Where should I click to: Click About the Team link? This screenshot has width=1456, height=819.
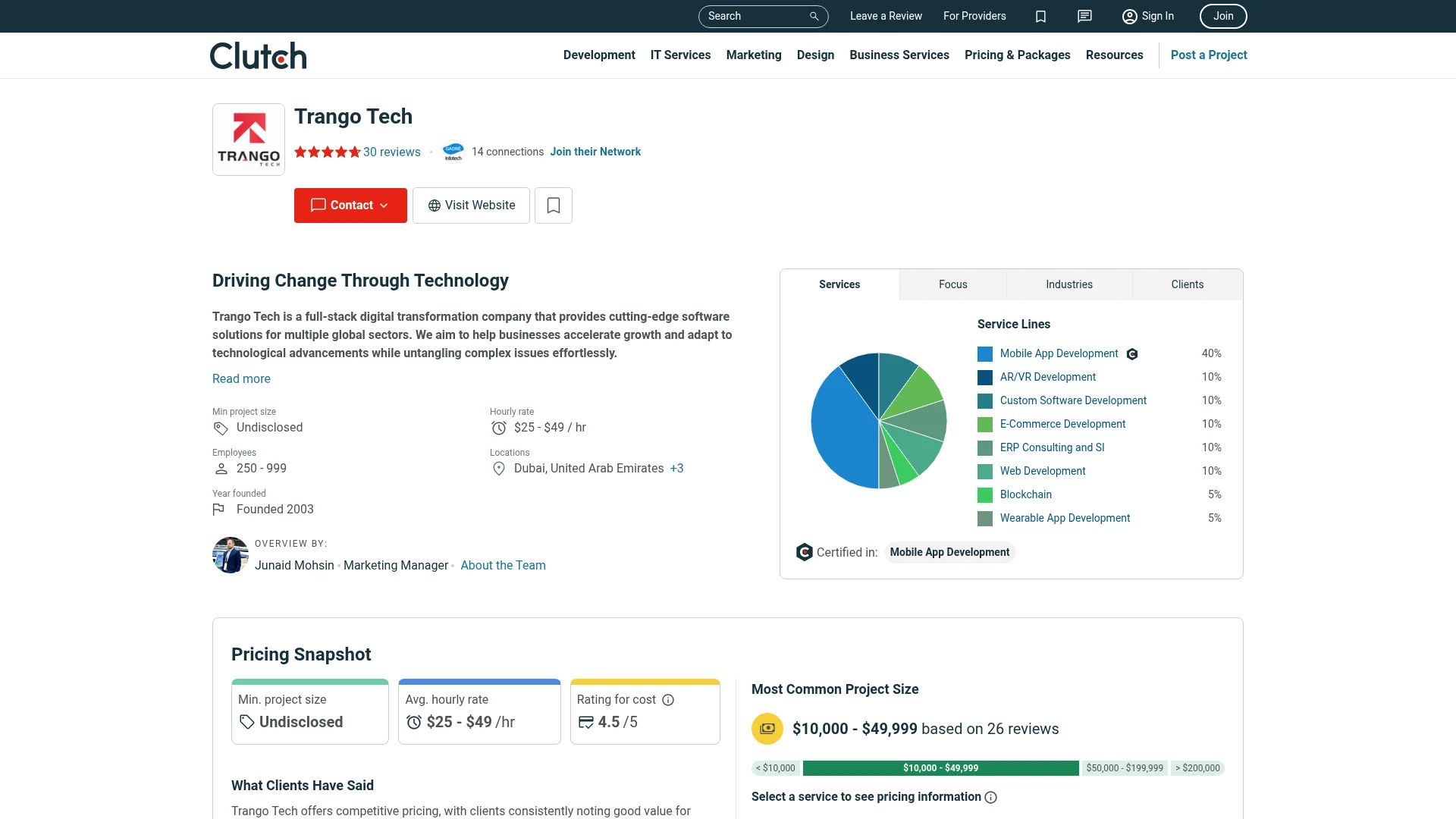[x=504, y=566]
